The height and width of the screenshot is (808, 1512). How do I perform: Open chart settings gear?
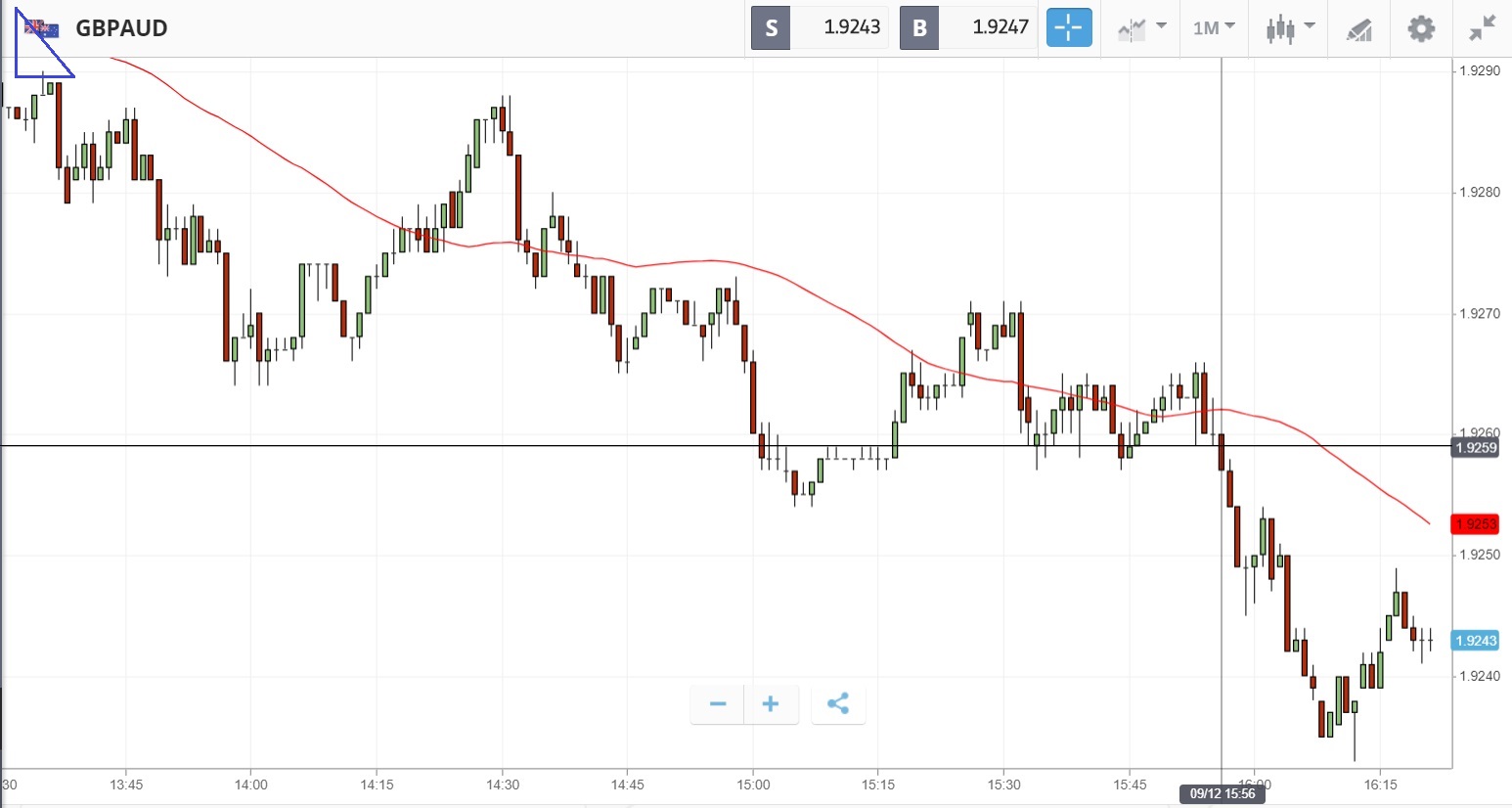(1421, 28)
